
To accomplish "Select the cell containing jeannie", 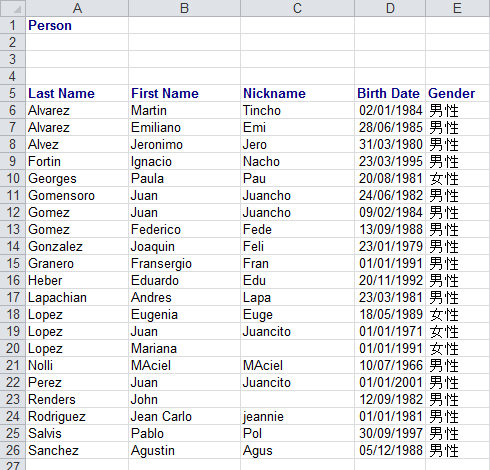I will [x=297, y=416].
